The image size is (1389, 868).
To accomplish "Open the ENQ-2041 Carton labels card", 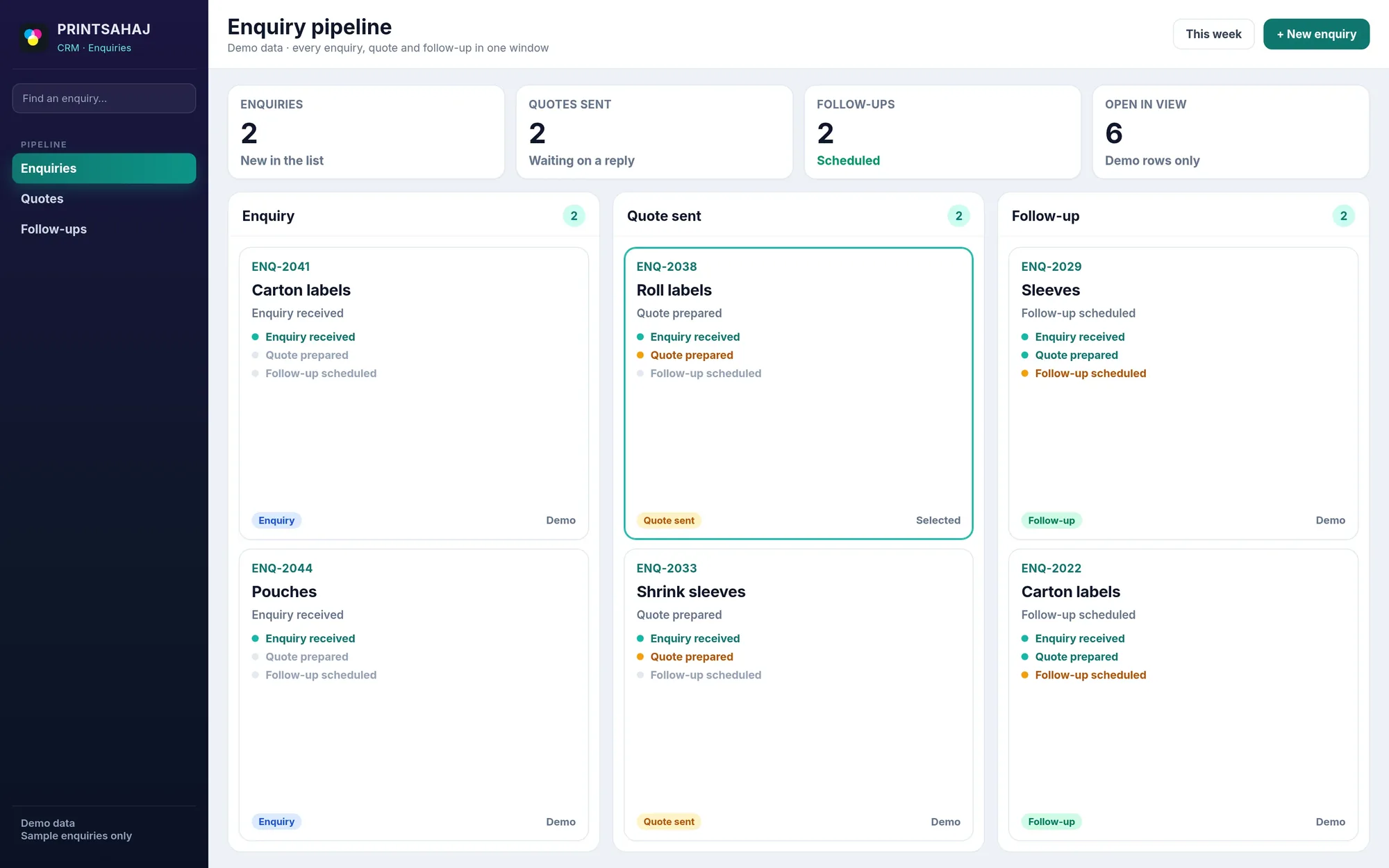I will point(414,393).
